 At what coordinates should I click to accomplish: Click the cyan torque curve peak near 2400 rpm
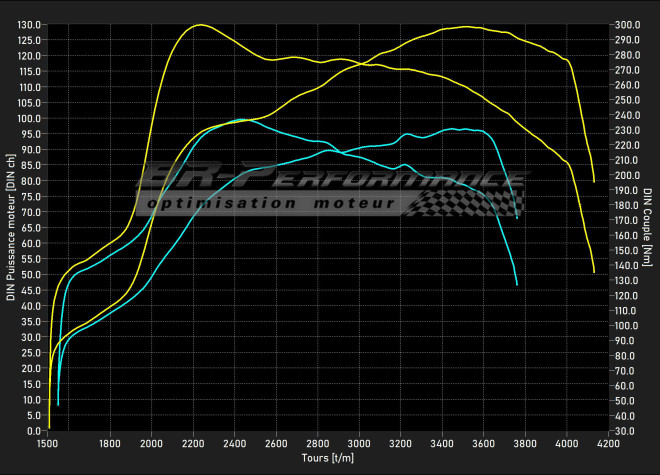pos(240,119)
